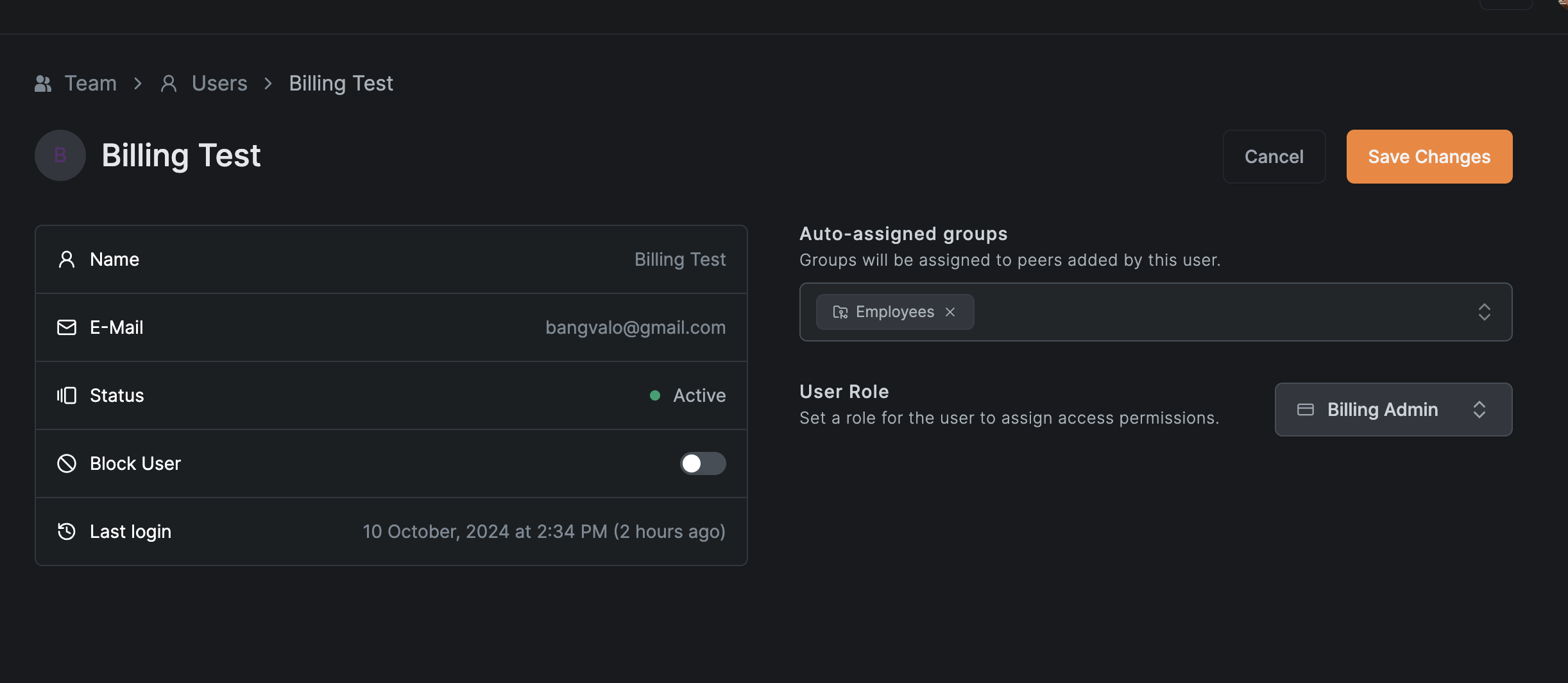Click Billing Test in the breadcrumb
The image size is (1568, 683).
(341, 83)
